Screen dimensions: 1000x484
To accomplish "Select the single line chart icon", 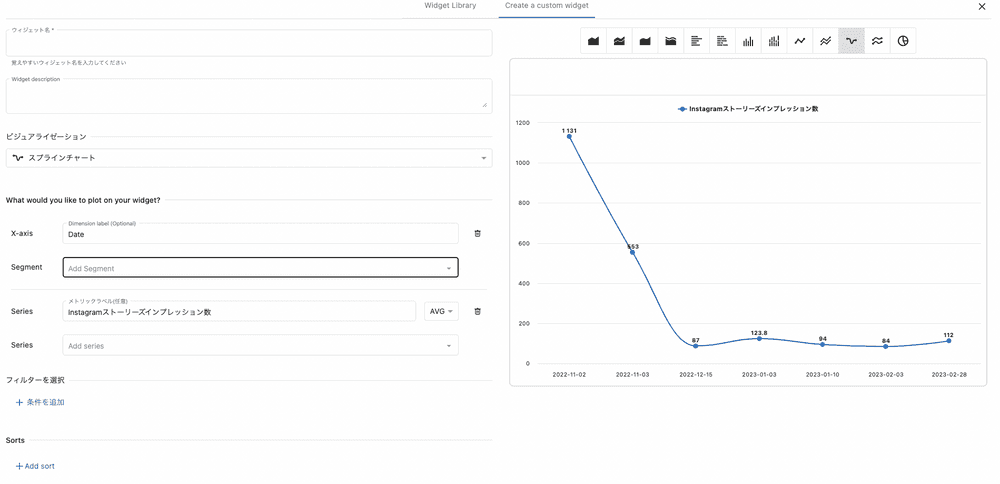I will tap(800, 41).
